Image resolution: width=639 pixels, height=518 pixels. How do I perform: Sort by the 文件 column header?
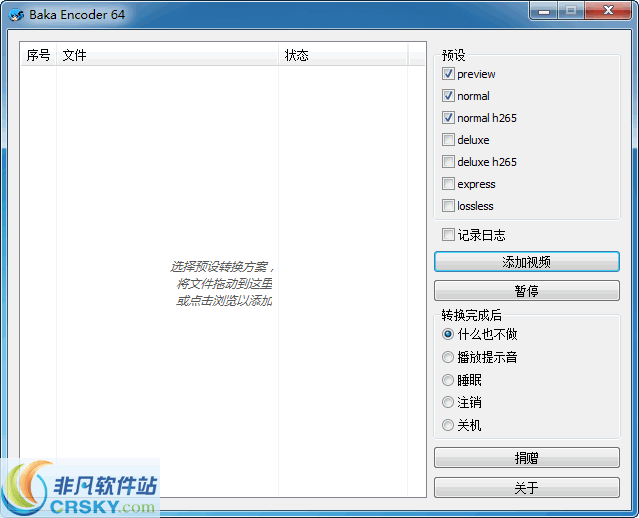[167, 55]
